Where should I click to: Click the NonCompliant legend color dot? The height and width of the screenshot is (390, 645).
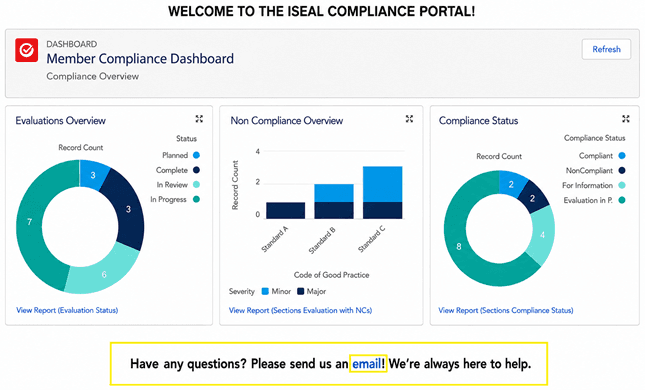point(622,170)
